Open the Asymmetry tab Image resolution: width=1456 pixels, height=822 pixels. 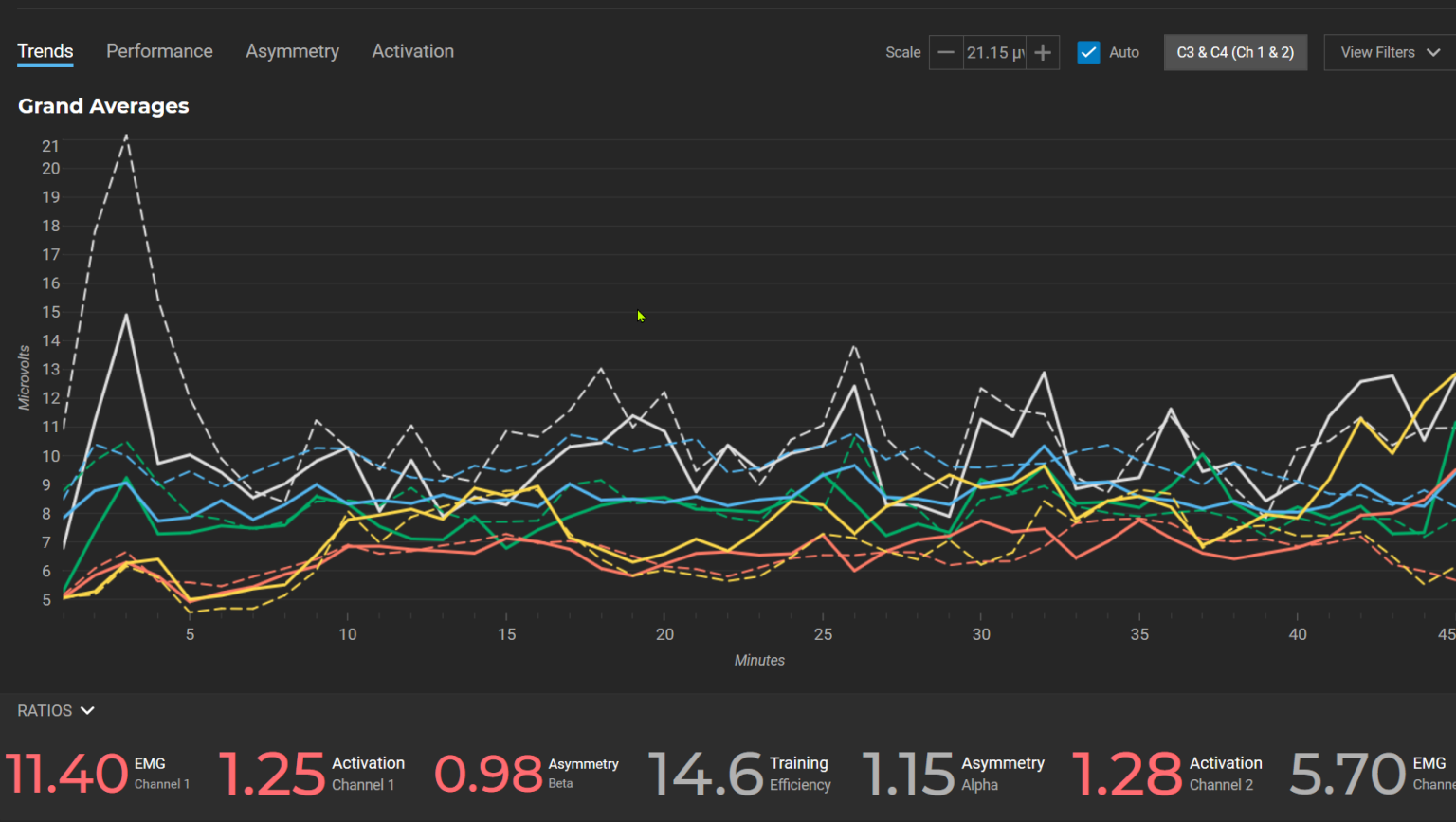coord(292,51)
